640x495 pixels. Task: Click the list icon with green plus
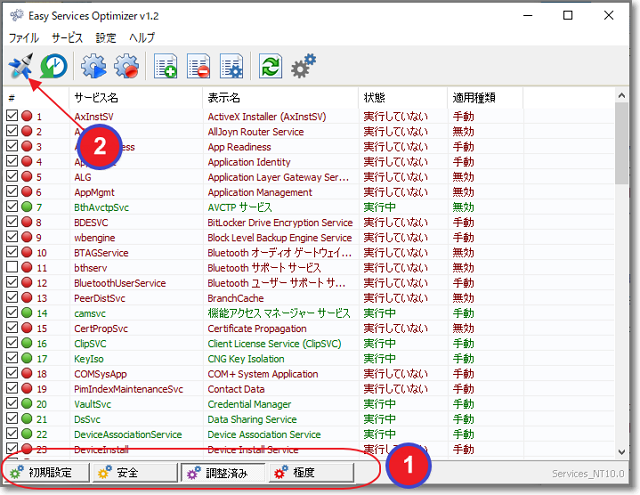point(166,67)
